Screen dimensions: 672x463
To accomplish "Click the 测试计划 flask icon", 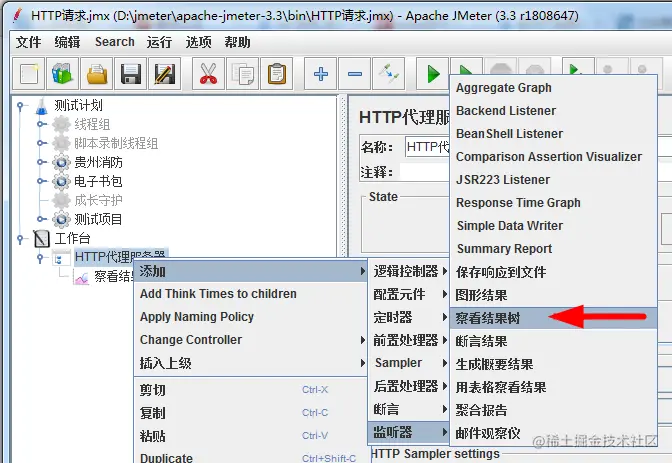I will tap(42, 105).
